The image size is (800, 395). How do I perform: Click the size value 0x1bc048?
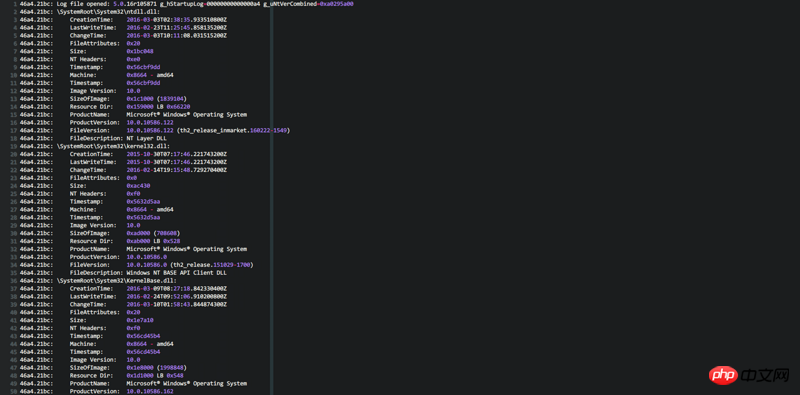tap(140, 51)
